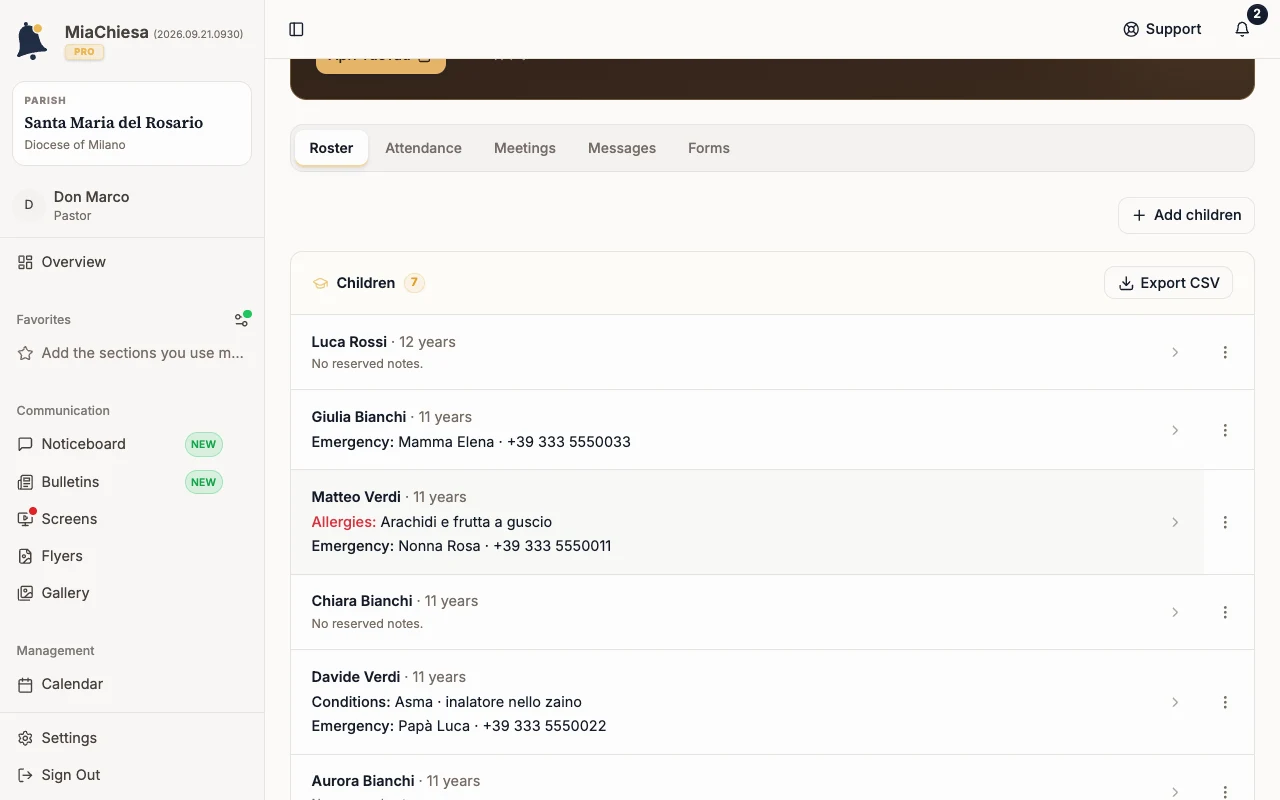Export the children list as CSV
The image size is (1280, 800).
[1168, 283]
